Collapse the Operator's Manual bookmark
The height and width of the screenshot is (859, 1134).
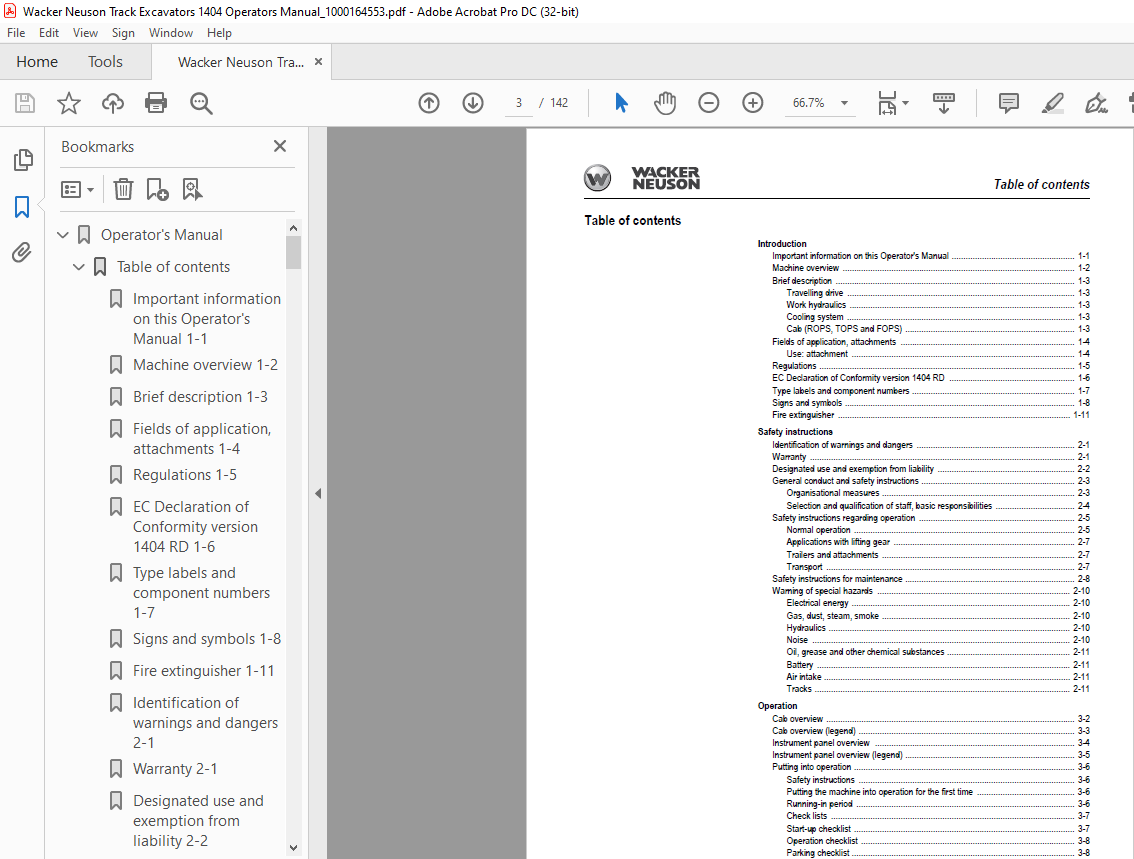click(x=63, y=235)
